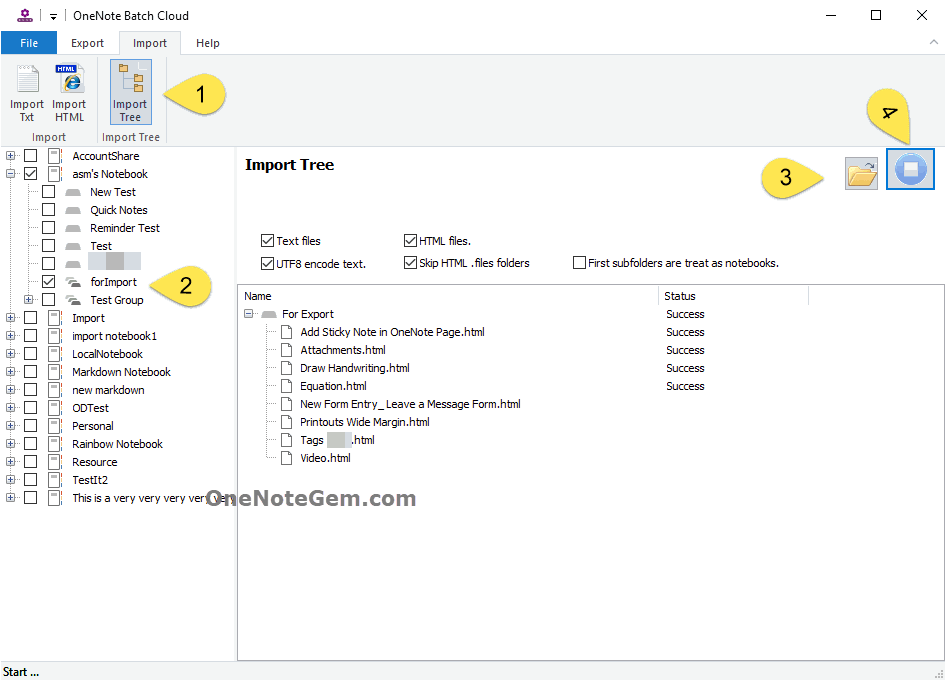Select New Form Entry_ Leave a Message Form.html
Viewport: 946px width, 681px height.
[410, 404]
